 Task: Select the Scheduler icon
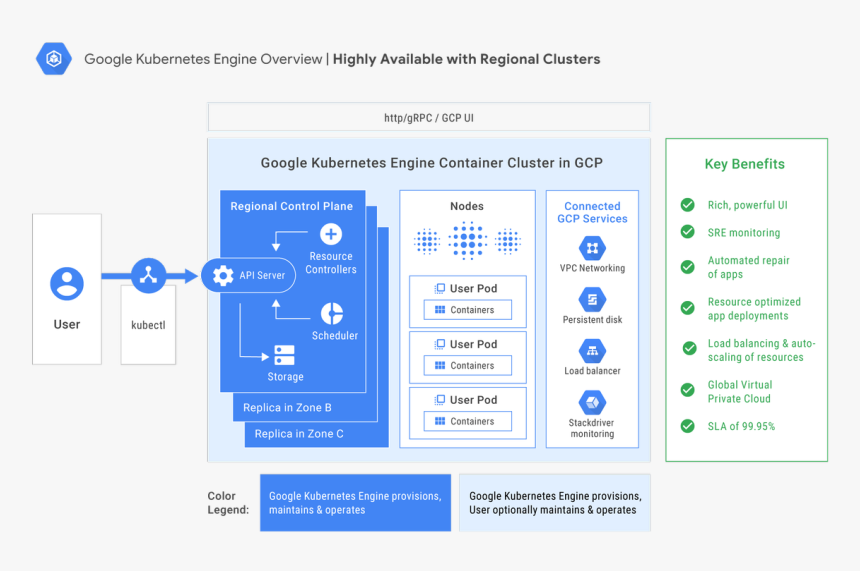click(332, 314)
